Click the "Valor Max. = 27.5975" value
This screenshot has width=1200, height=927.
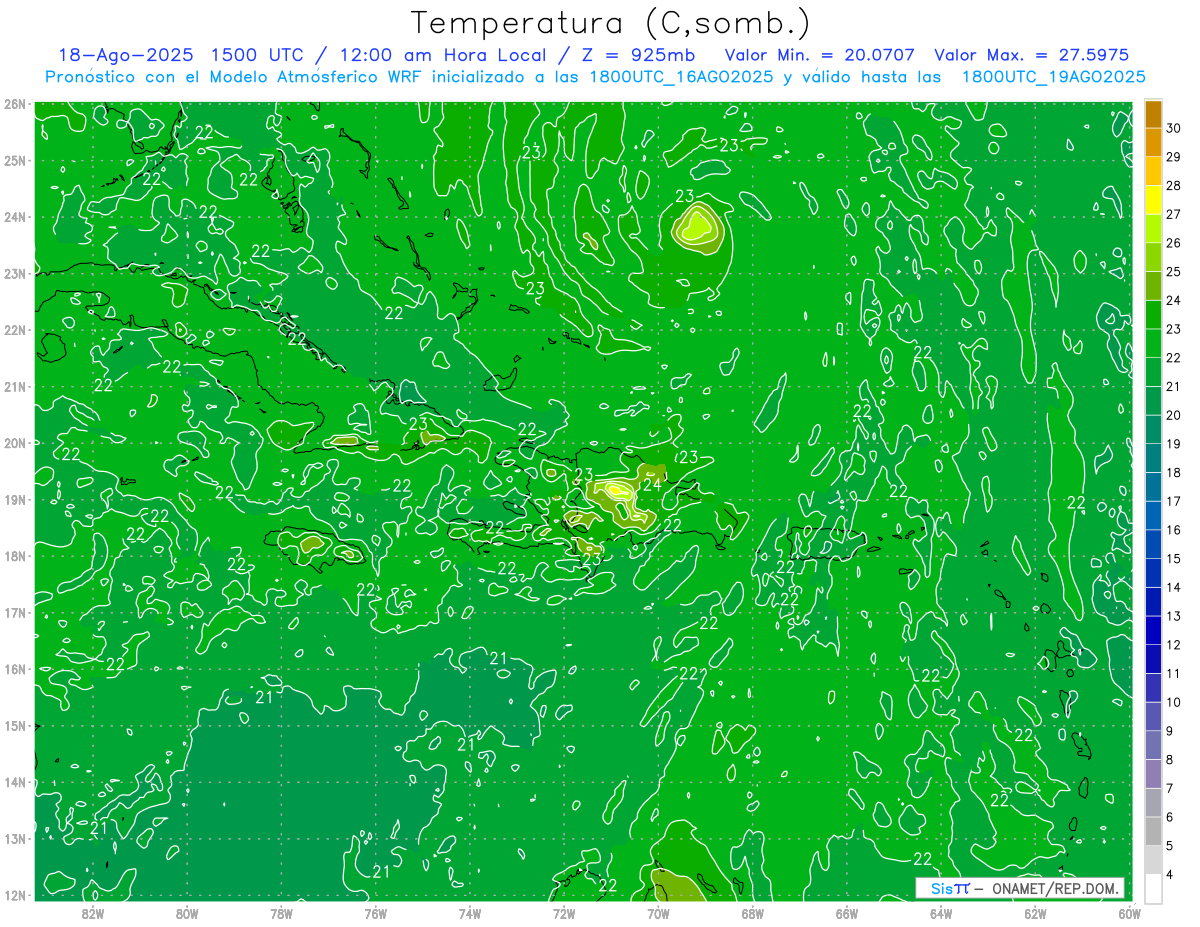click(x=1031, y=55)
